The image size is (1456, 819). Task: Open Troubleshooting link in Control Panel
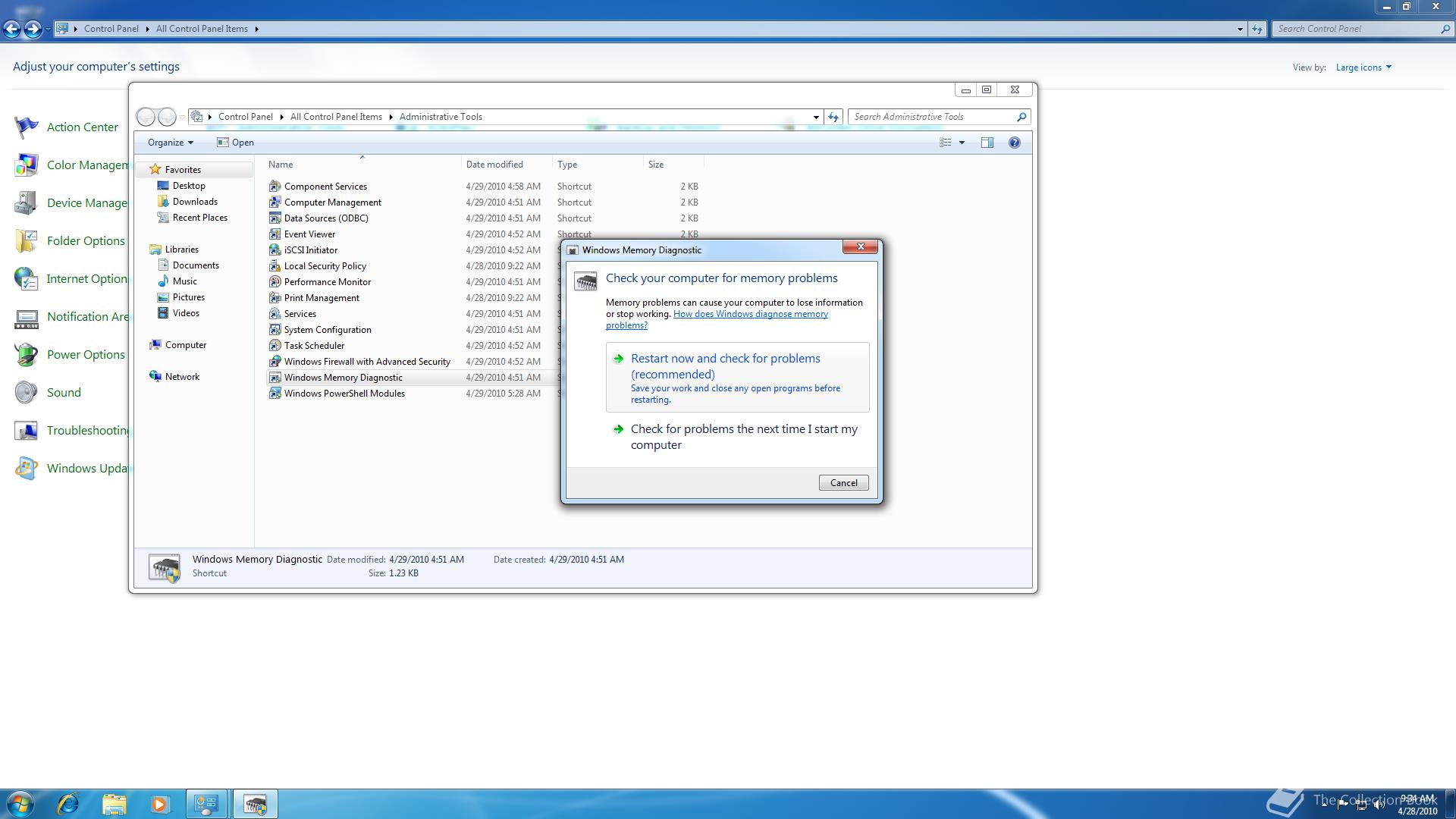87,431
